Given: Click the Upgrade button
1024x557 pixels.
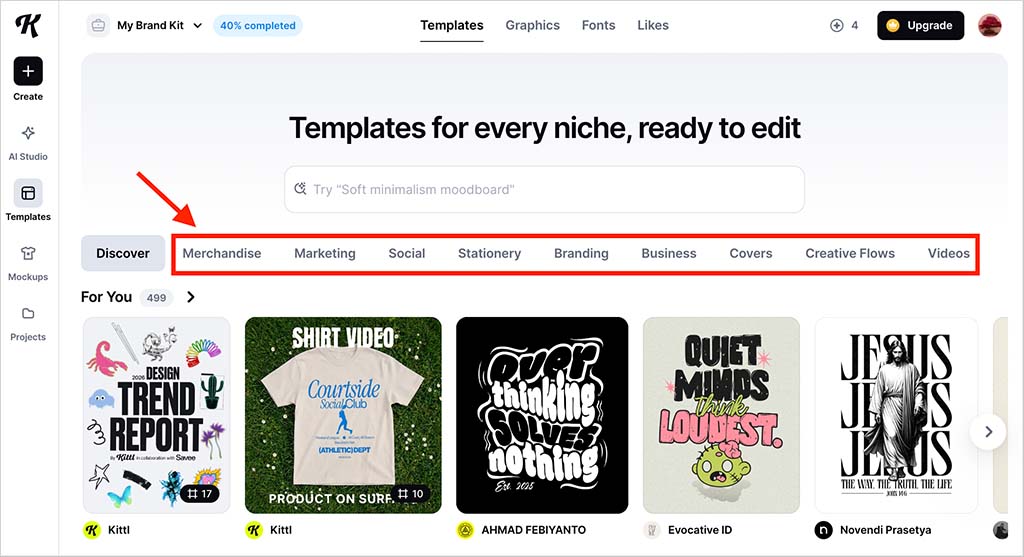Looking at the screenshot, I should click(x=920, y=25).
